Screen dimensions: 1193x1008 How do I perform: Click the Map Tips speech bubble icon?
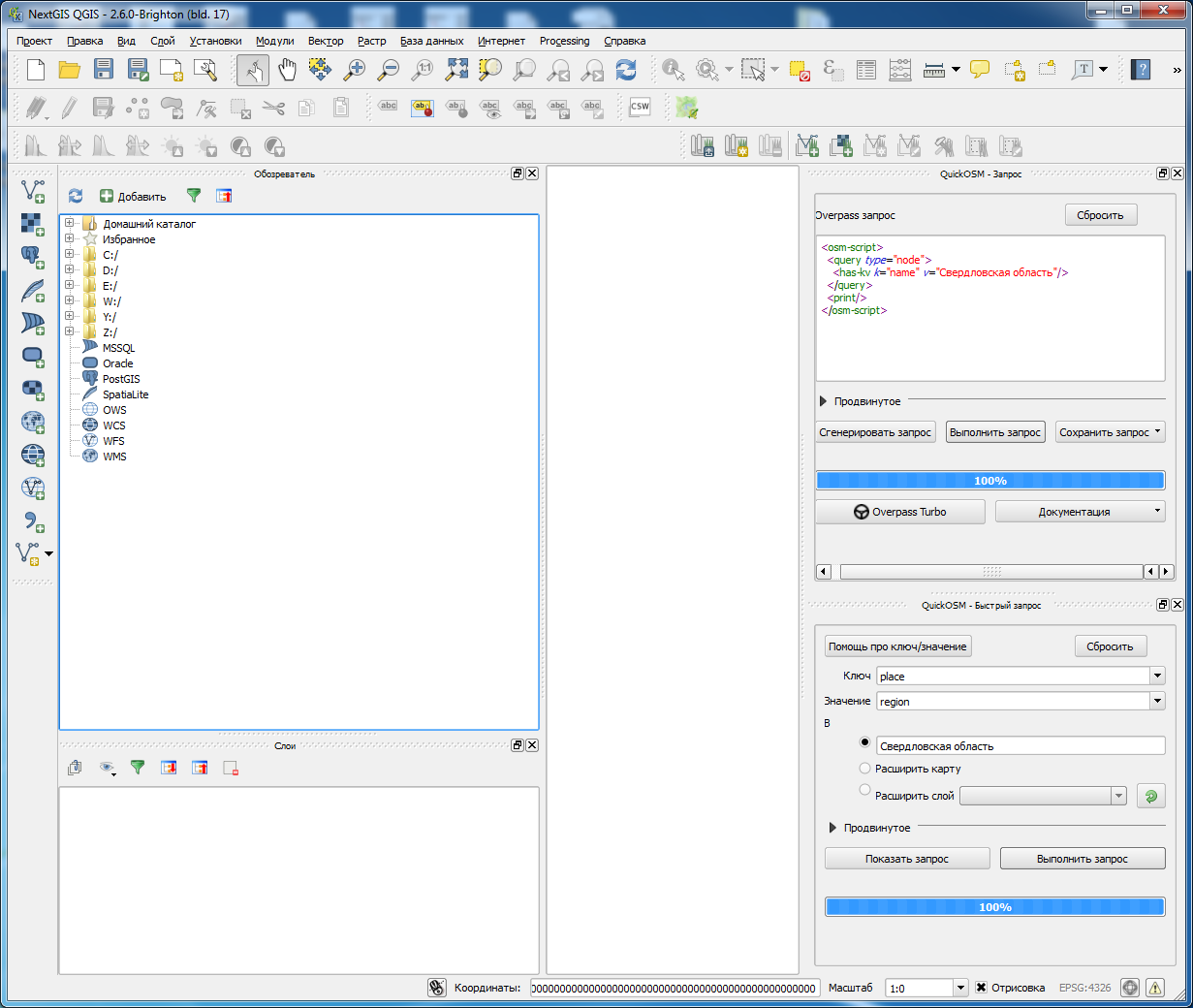pos(980,69)
